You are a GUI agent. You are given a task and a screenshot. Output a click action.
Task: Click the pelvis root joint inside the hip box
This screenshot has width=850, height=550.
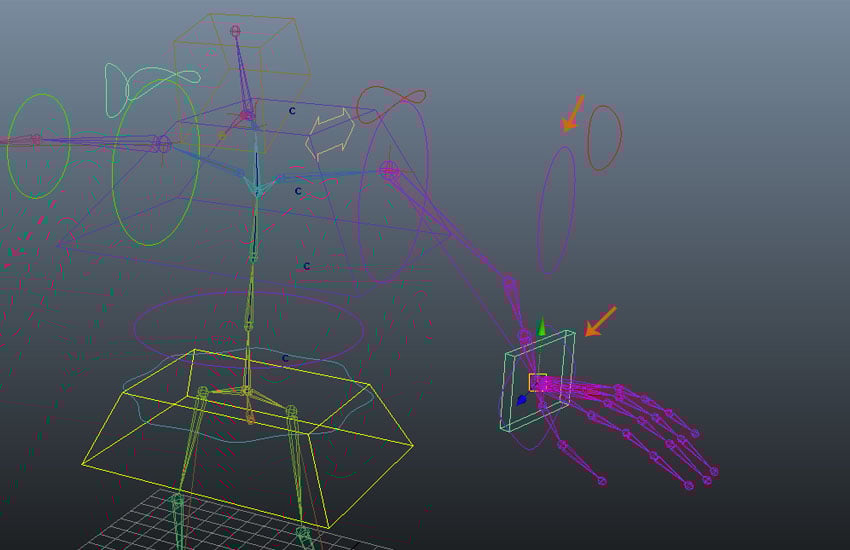click(245, 389)
